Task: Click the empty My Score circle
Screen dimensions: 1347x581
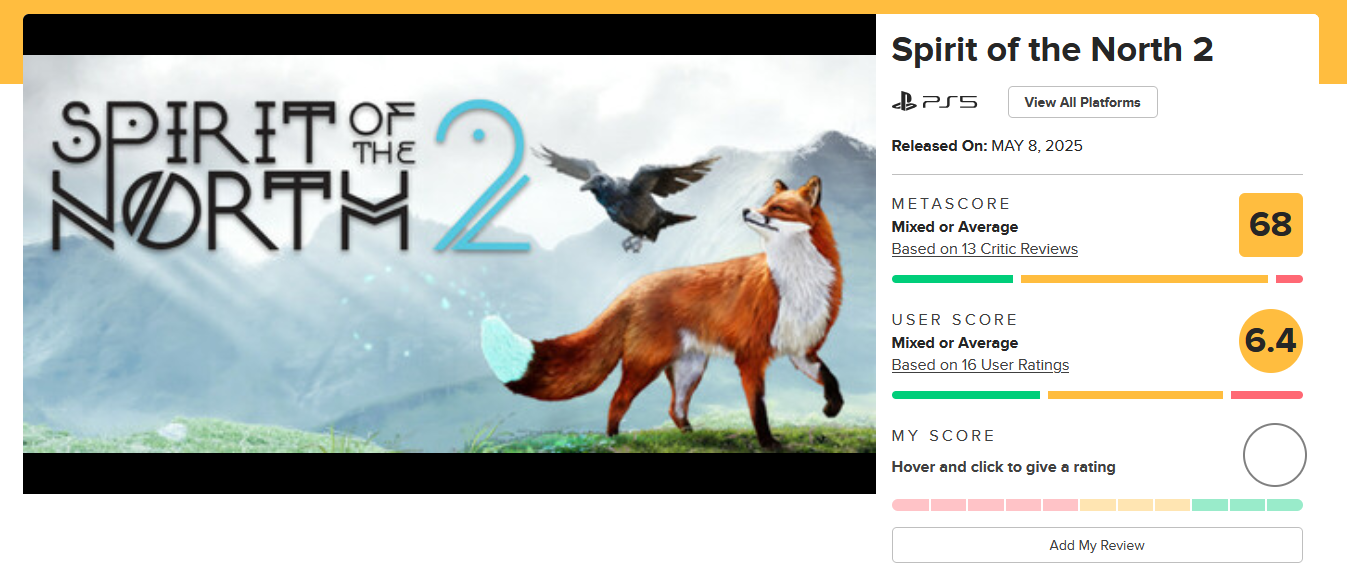Action: pyautogui.click(x=1274, y=455)
